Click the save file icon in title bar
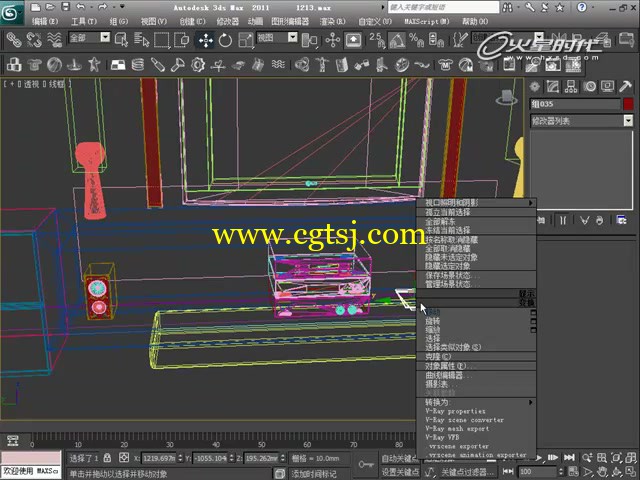The width and height of the screenshot is (640, 480). click(65, 7)
